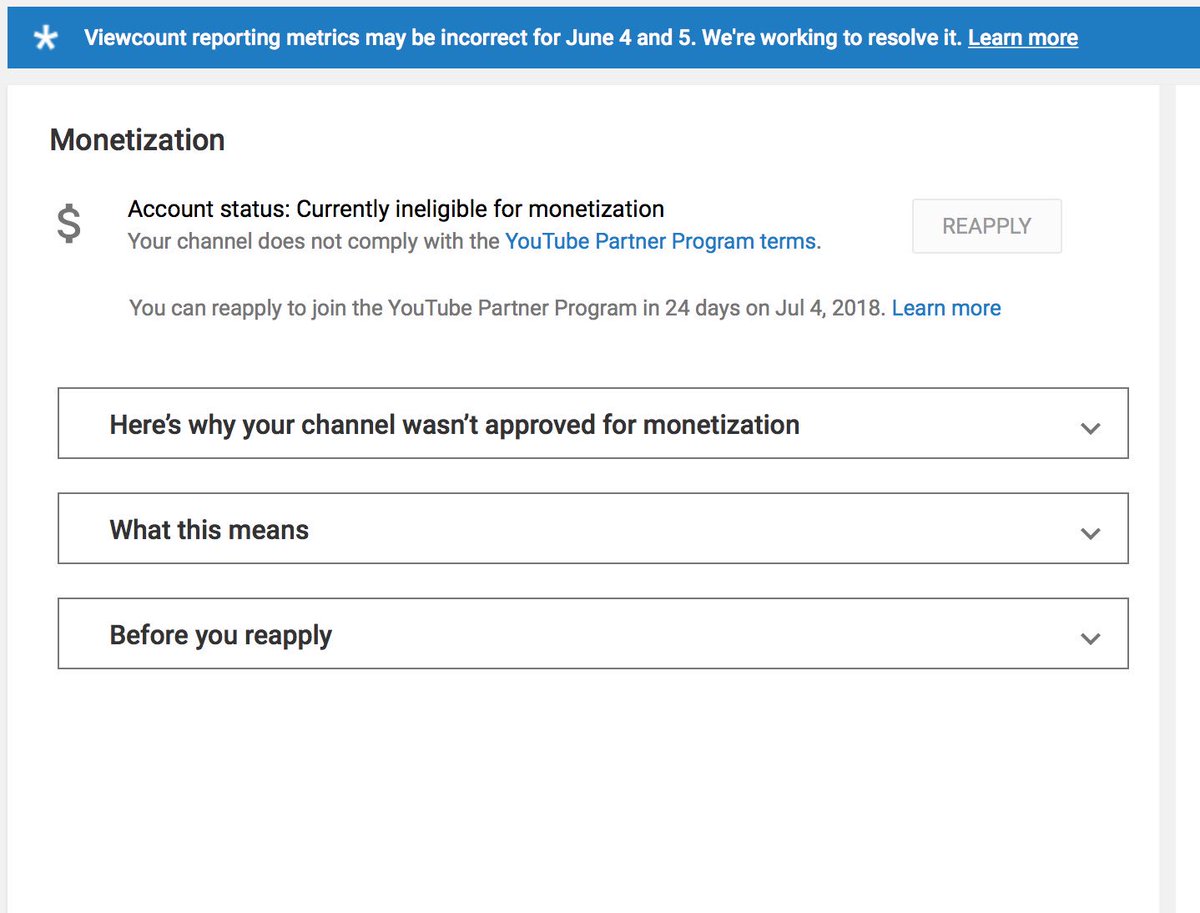1200x913 pixels.
Task: Open the YouTube Partner Program terms link
Action: 661,241
